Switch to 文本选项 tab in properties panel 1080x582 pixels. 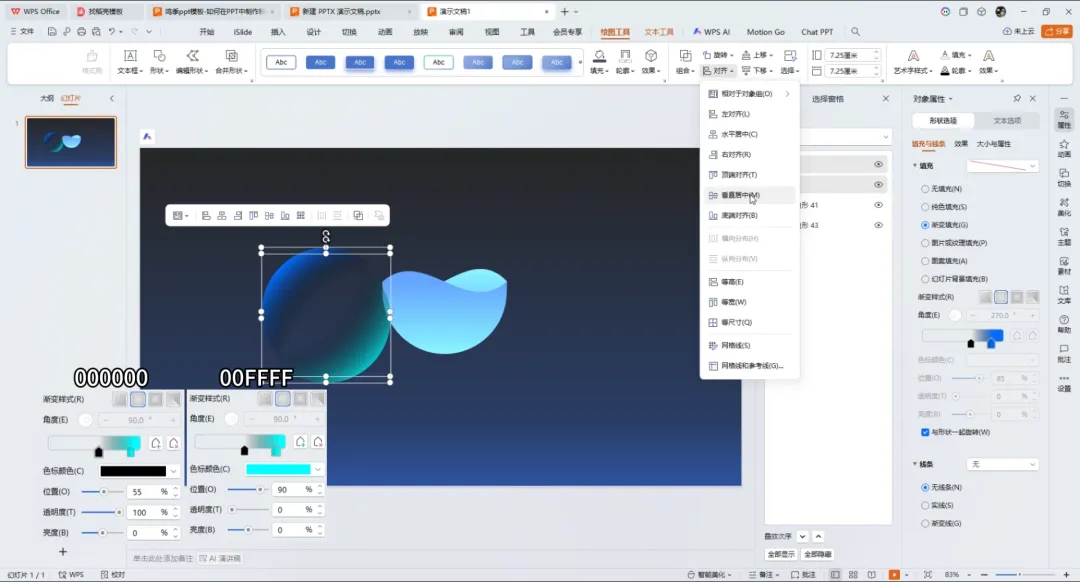coord(1007,121)
